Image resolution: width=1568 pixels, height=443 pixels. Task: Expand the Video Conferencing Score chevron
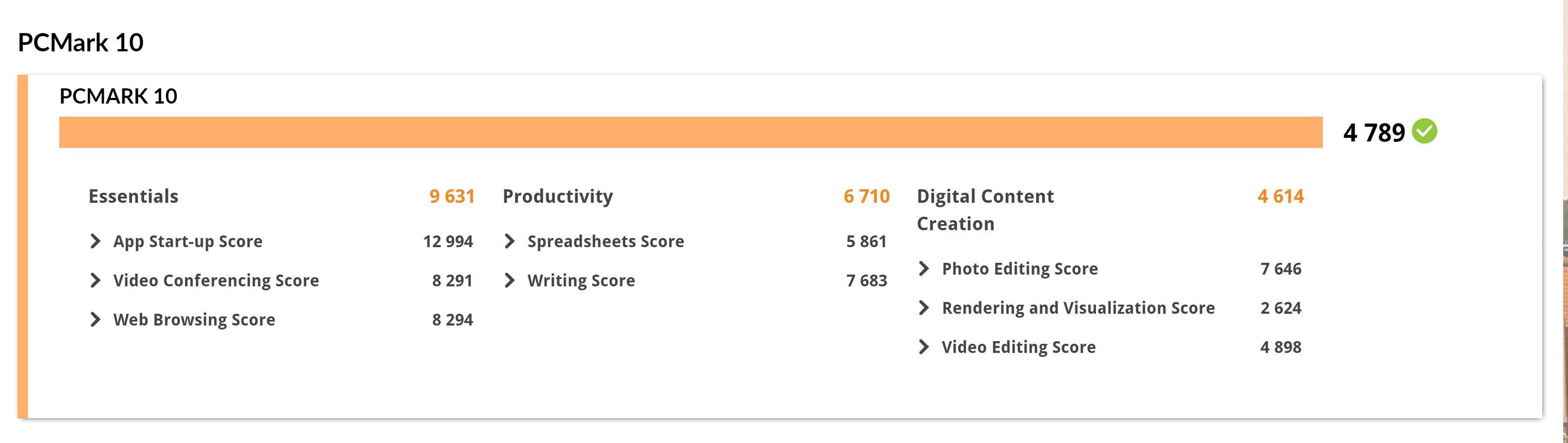coord(95,281)
